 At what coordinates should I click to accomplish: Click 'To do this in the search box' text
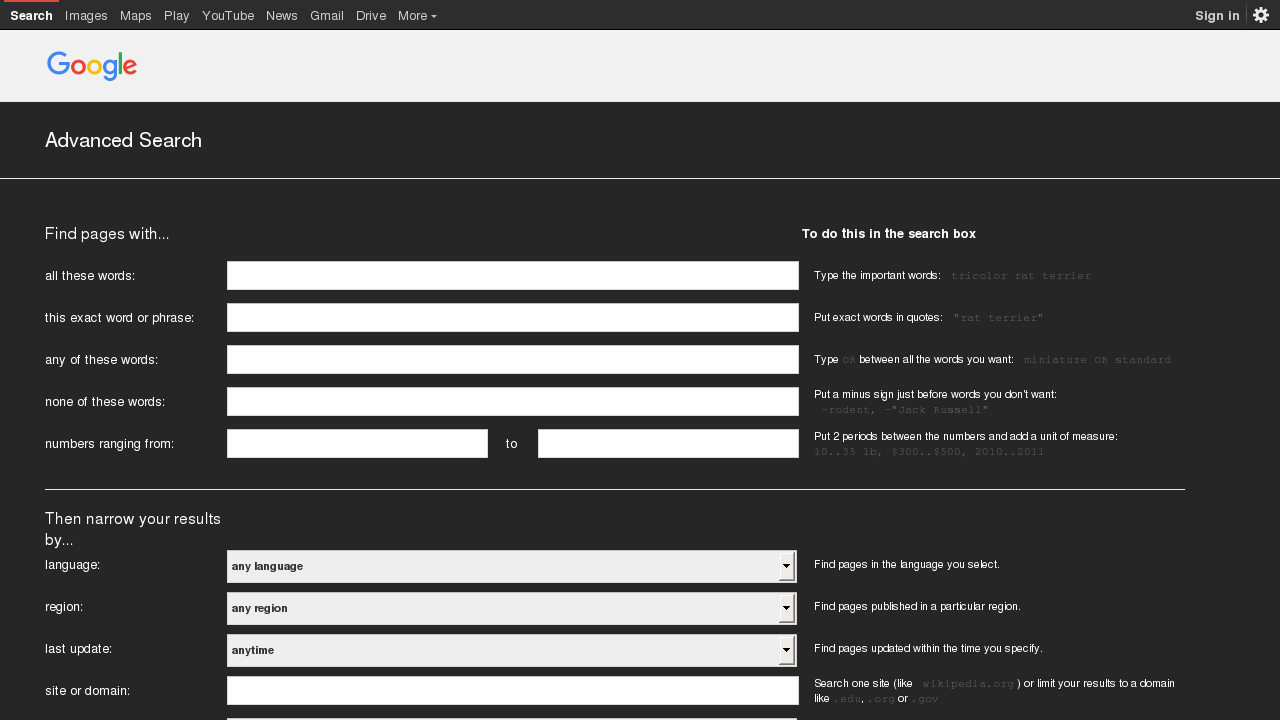click(x=889, y=234)
